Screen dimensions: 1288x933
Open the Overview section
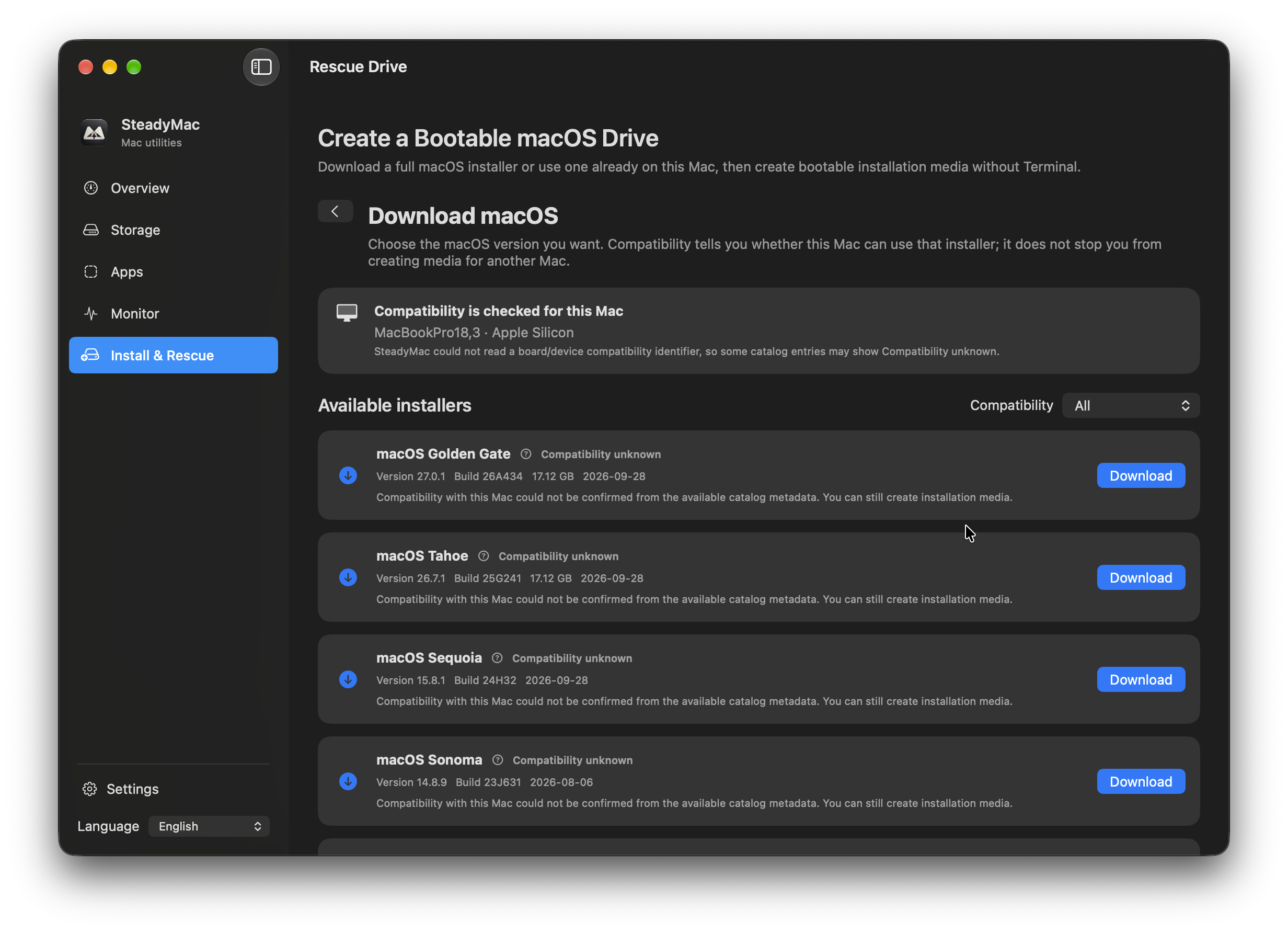173,188
